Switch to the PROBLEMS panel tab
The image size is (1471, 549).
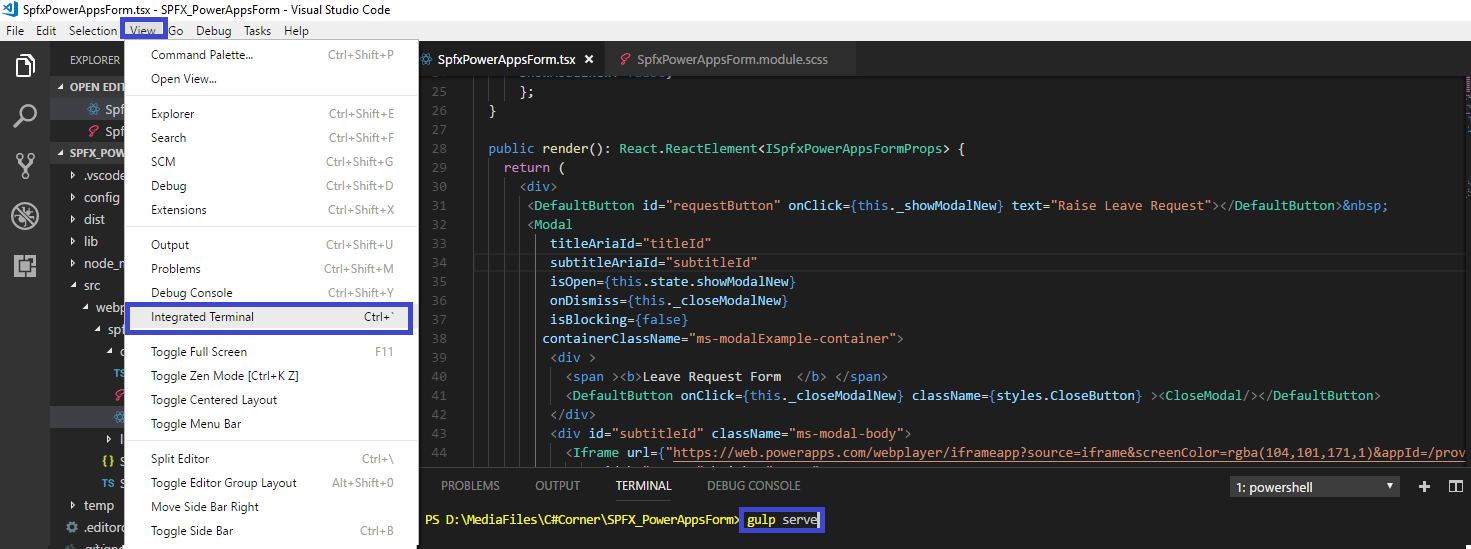coord(470,486)
